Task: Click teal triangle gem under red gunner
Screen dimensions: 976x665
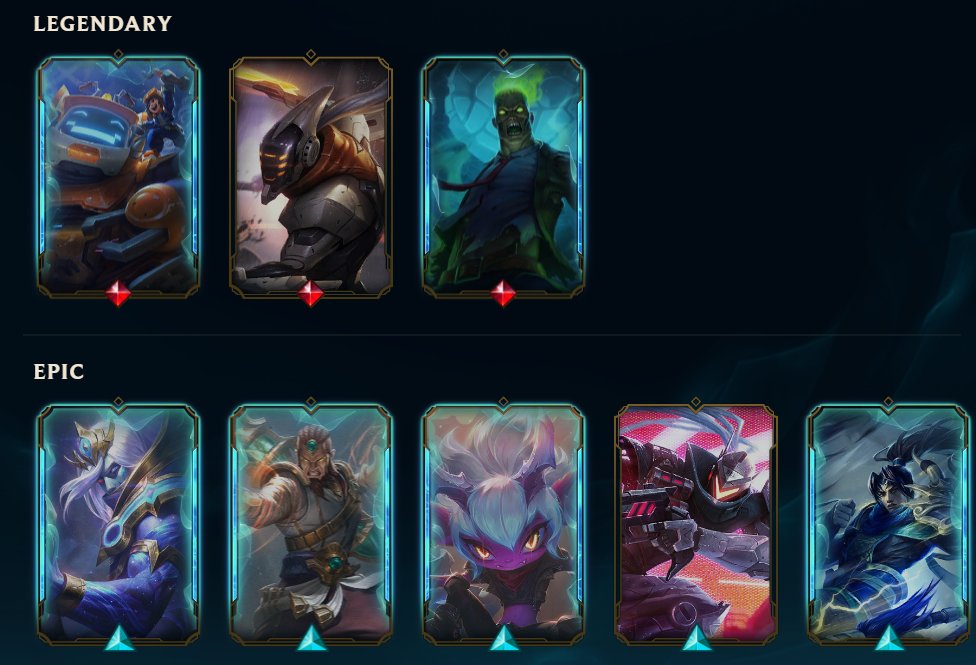Action: pyautogui.click(x=697, y=639)
